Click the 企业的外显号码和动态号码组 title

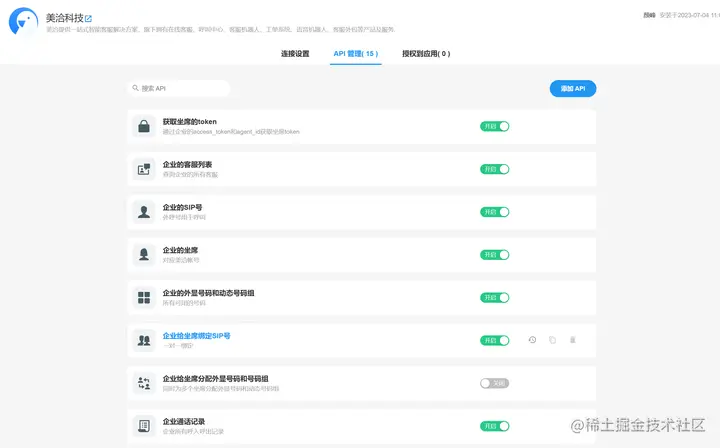(208, 293)
